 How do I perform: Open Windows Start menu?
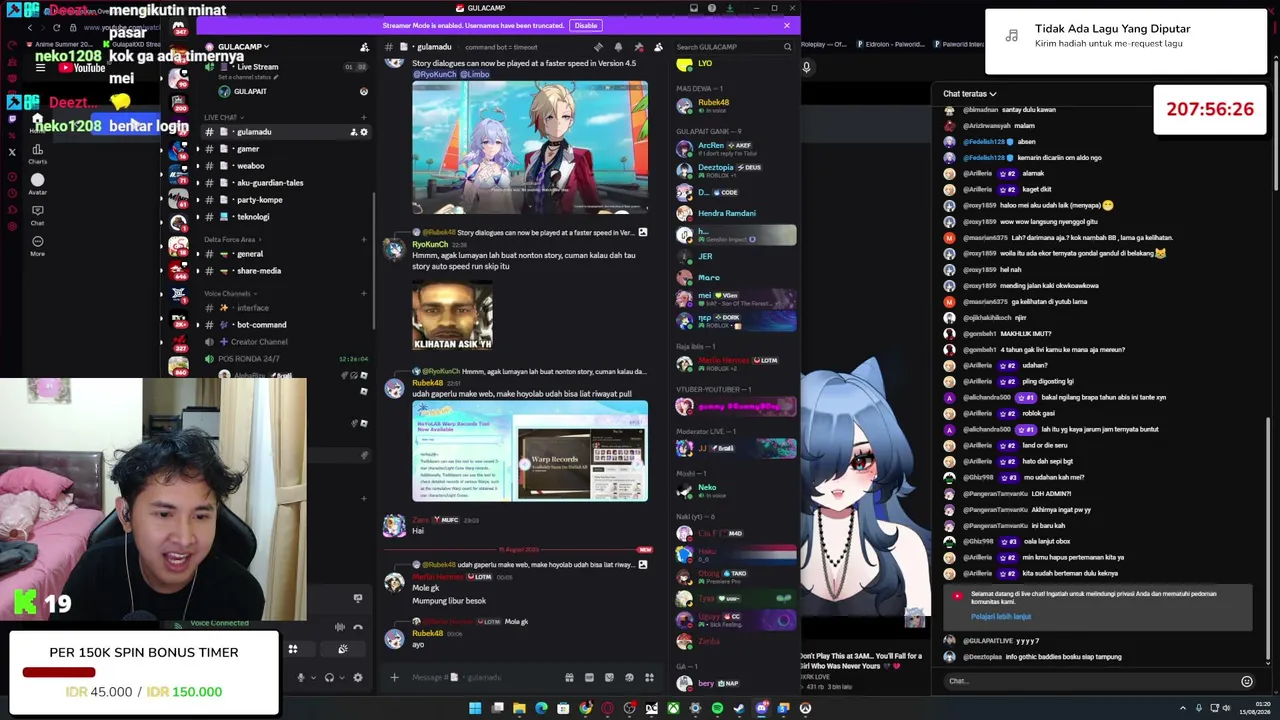(x=475, y=709)
